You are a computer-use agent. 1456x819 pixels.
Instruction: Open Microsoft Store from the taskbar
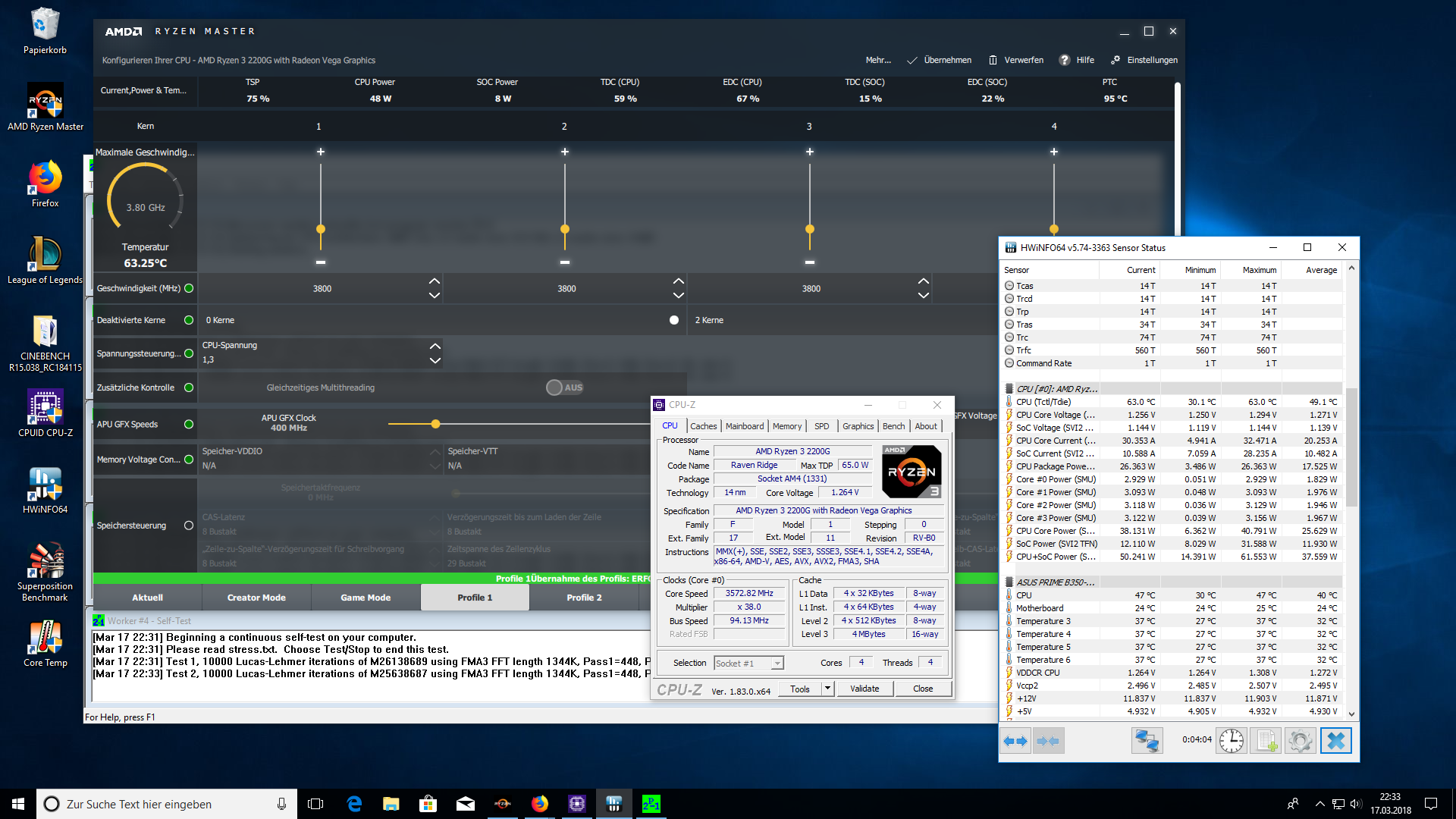click(x=428, y=804)
